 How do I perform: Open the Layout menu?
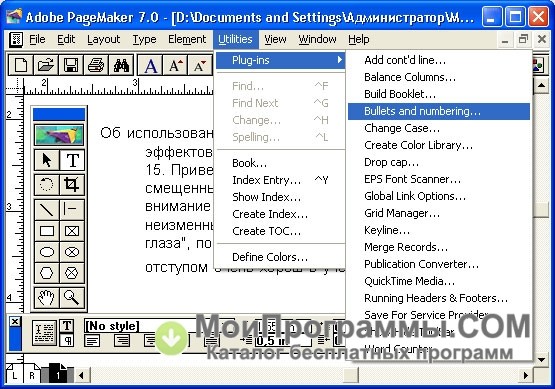coord(104,39)
